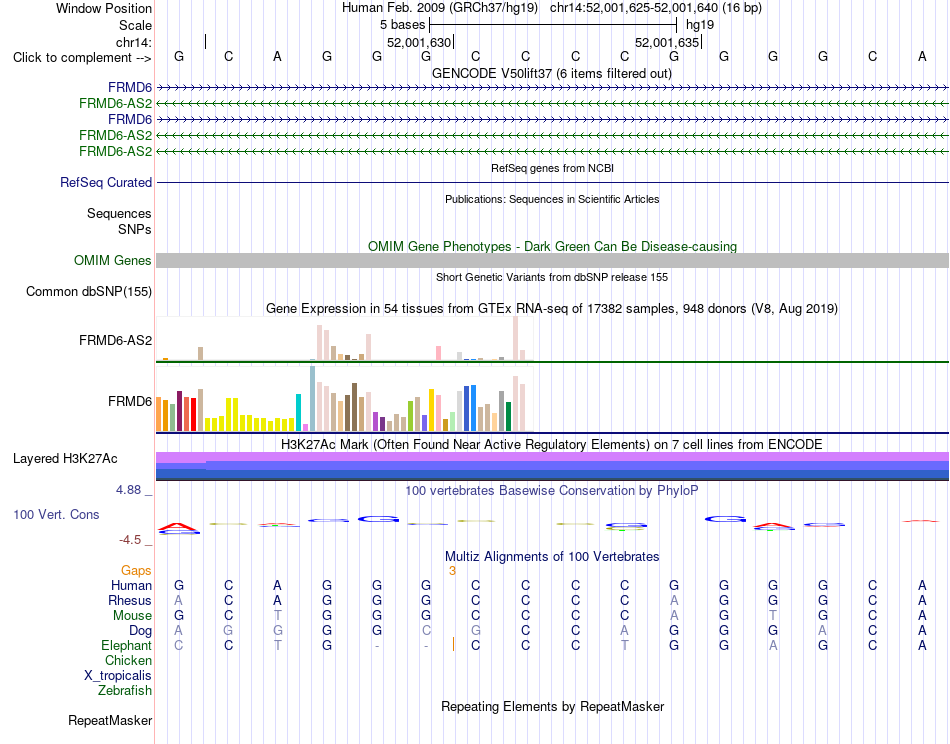Click orange insertion tick in Elephant row
Screen dimensions: 950x744
453,645
